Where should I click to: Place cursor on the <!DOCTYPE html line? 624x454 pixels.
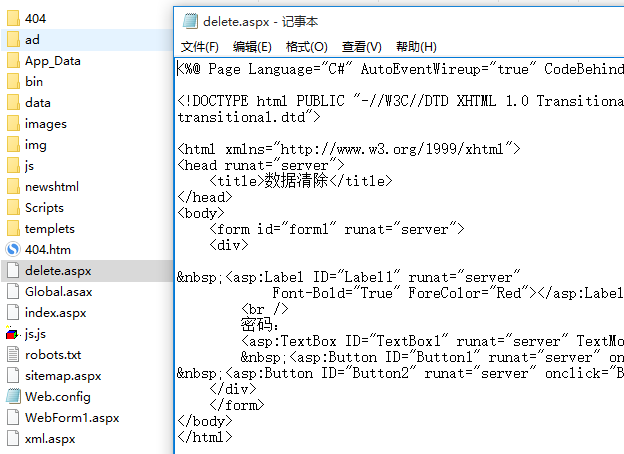coord(400,101)
